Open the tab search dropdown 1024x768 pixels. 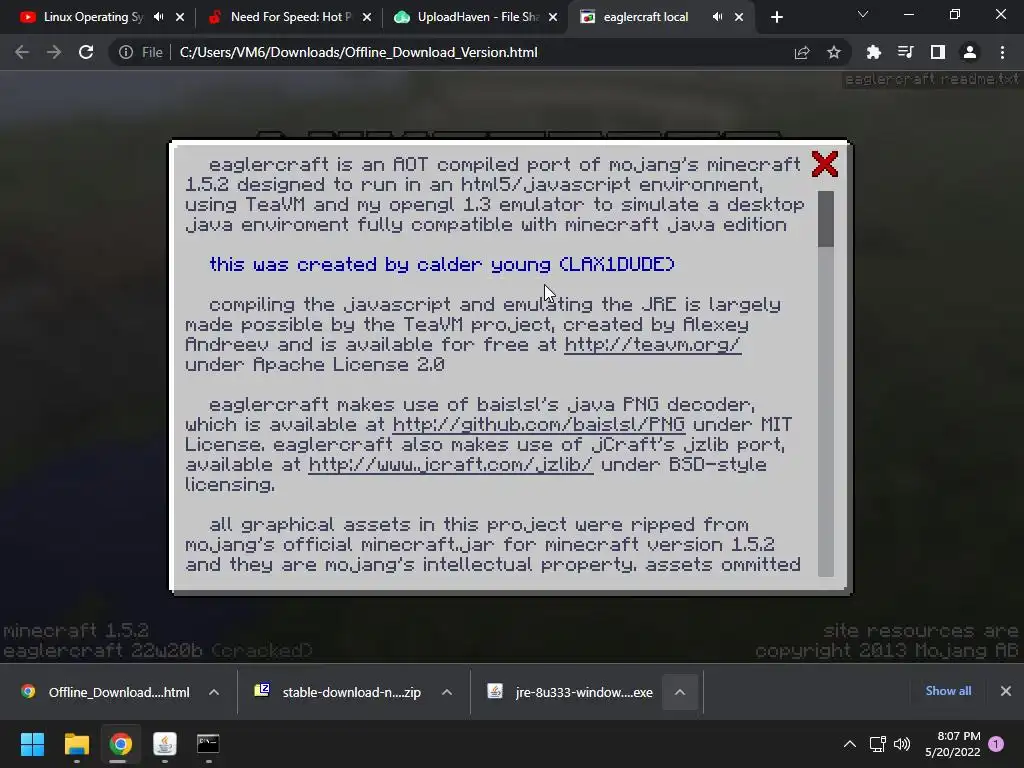863,14
